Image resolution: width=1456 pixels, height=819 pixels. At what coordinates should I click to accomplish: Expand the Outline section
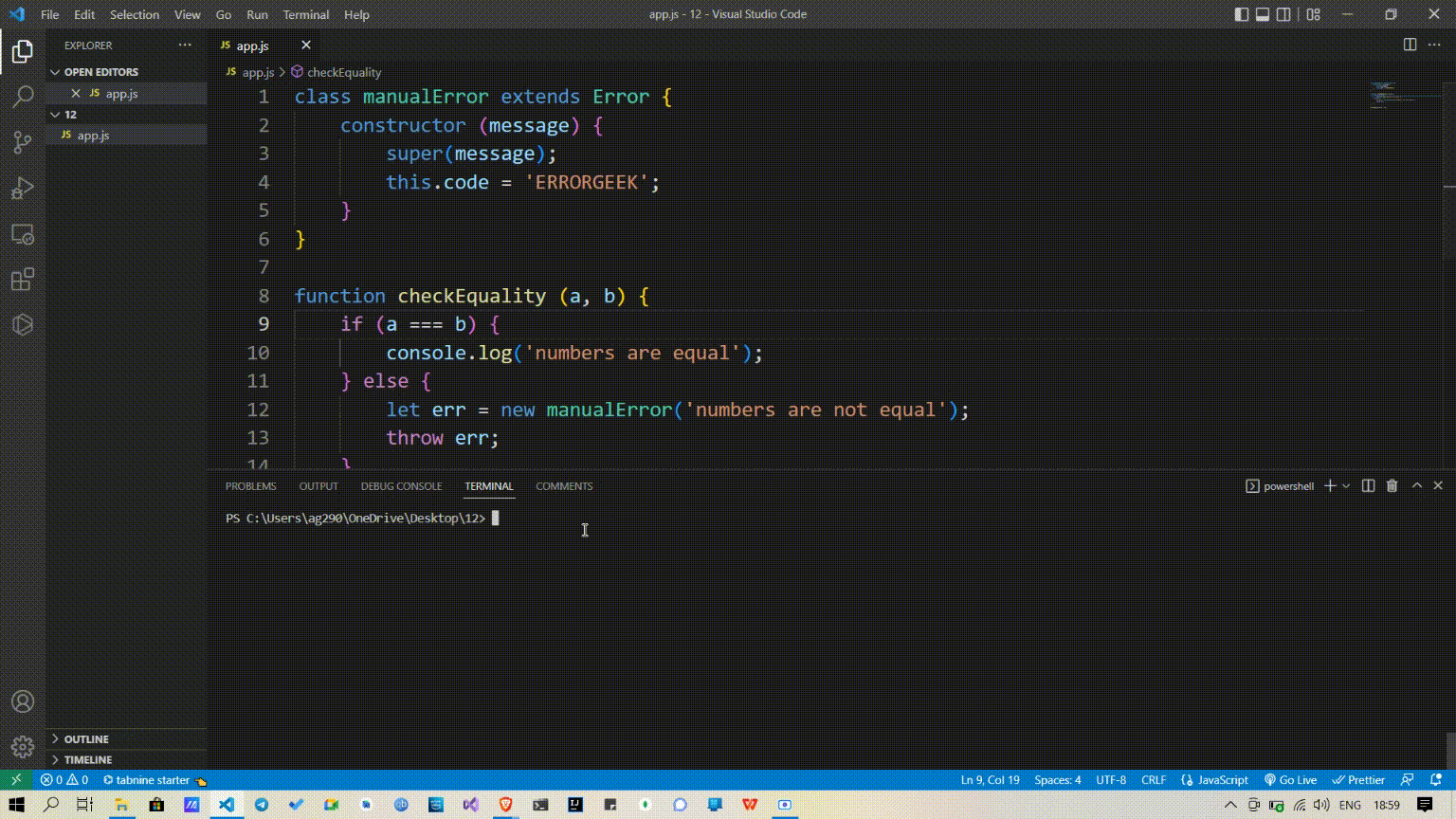86,738
